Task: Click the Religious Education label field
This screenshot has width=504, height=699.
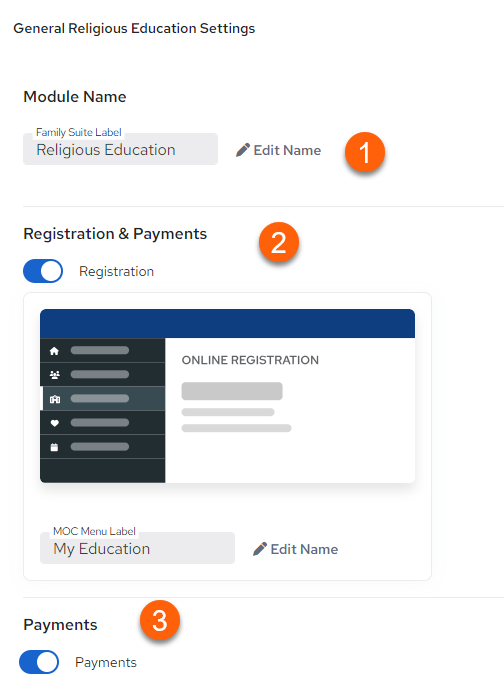Action: (x=120, y=149)
